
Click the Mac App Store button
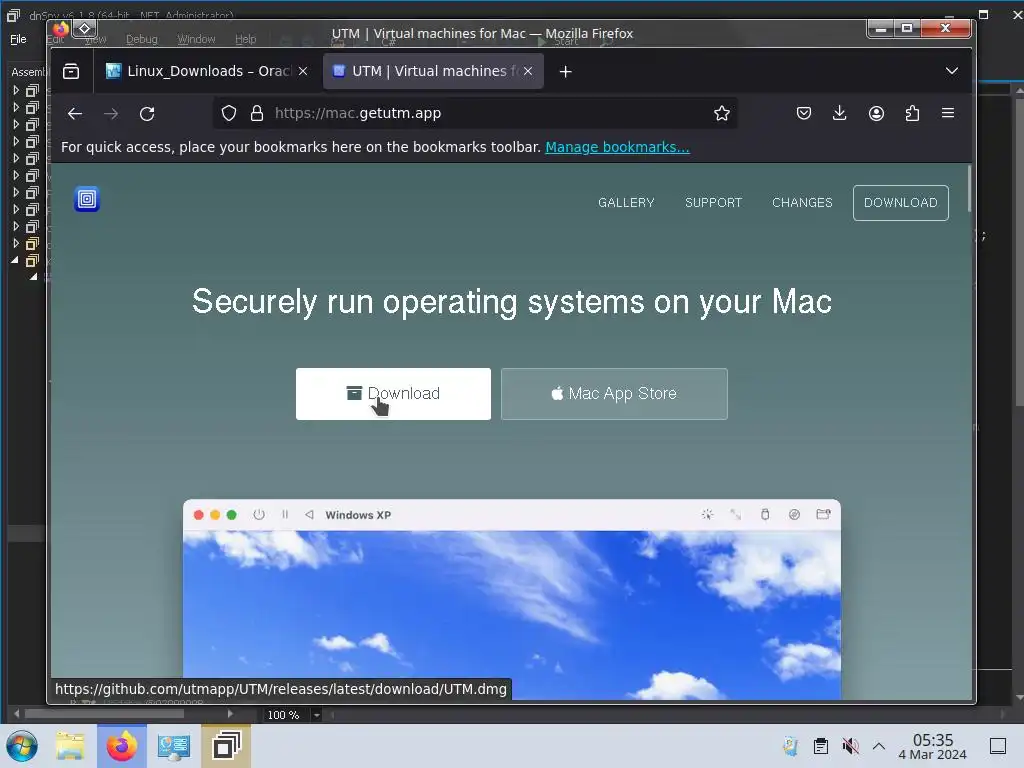click(x=614, y=394)
